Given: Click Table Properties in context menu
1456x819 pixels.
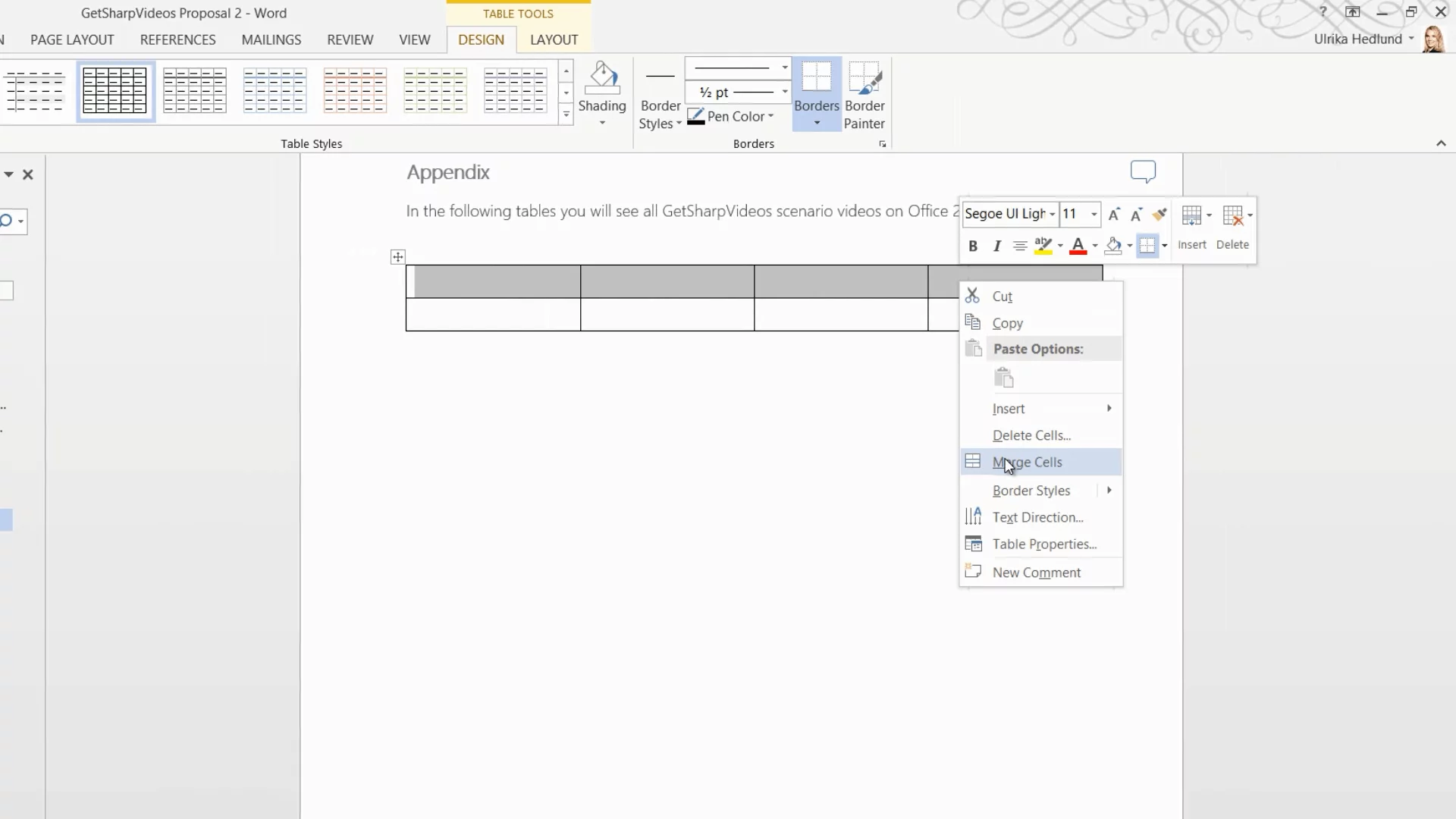Looking at the screenshot, I should pyautogui.click(x=1044, y=544).
